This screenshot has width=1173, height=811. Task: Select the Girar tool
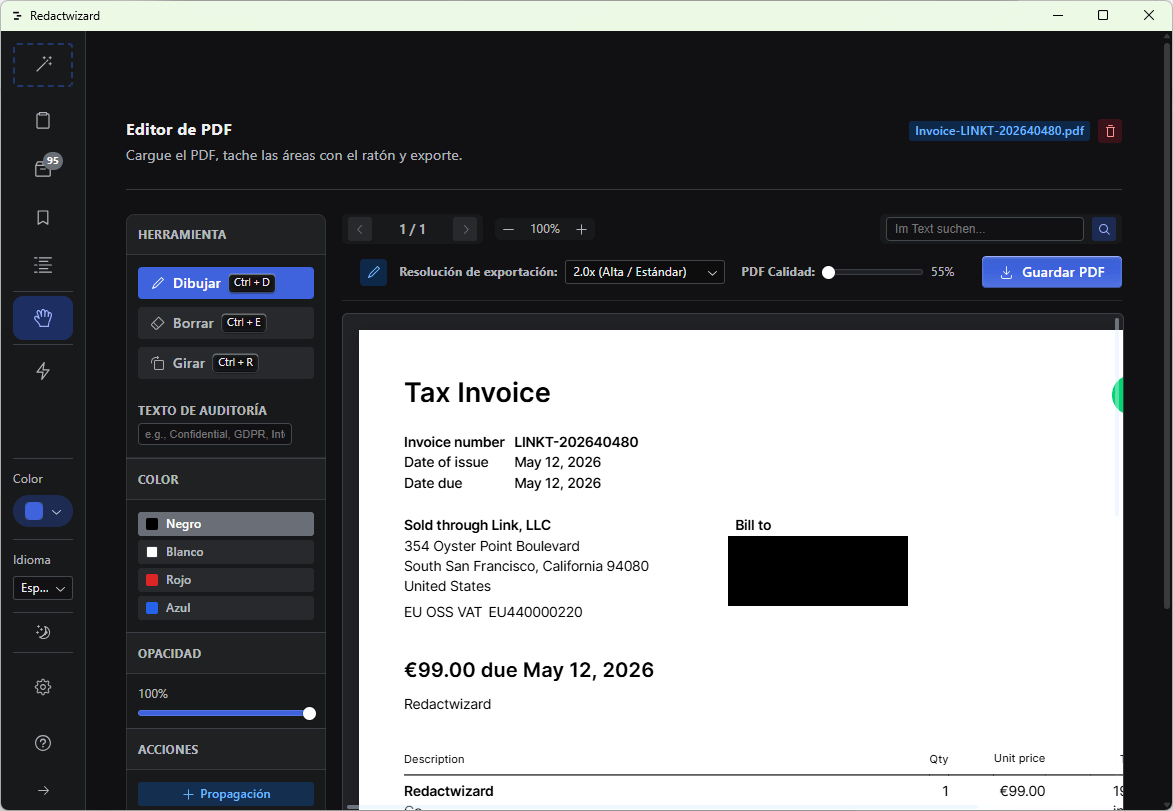click(226, 363)
